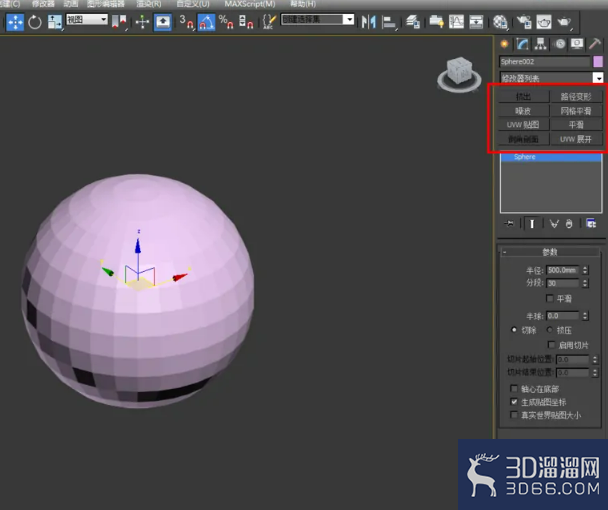
Task: Open the 自定义(U) menu
Action: tap(193, 4)
